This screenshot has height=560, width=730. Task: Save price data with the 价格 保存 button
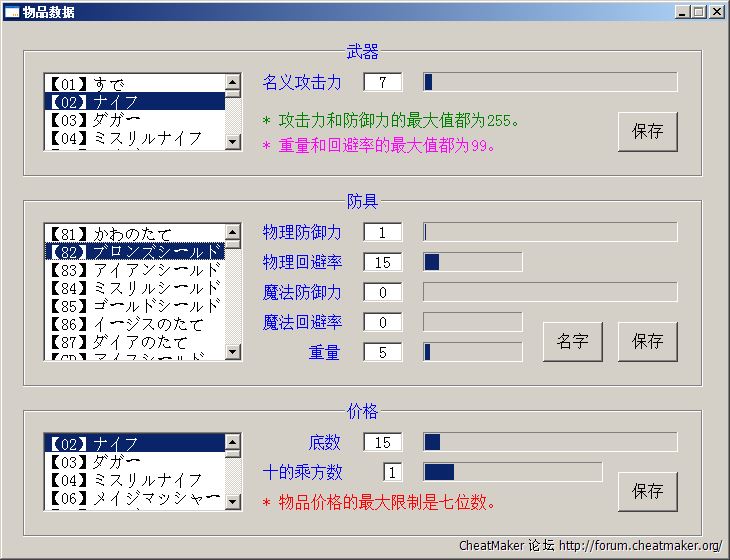(x=647, y=491)
